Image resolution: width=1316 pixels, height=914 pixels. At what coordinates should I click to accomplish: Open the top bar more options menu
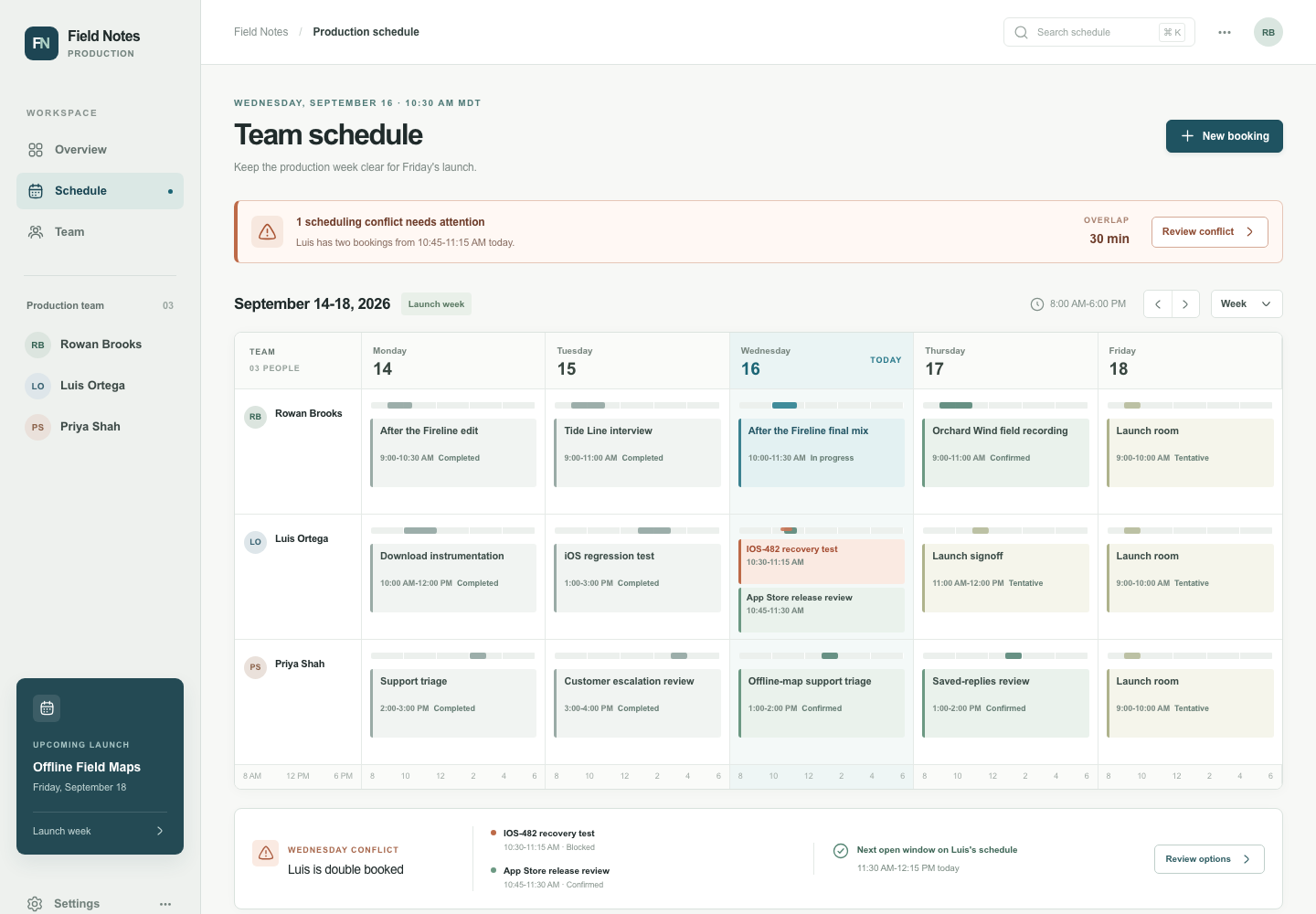pos(1225,32)
